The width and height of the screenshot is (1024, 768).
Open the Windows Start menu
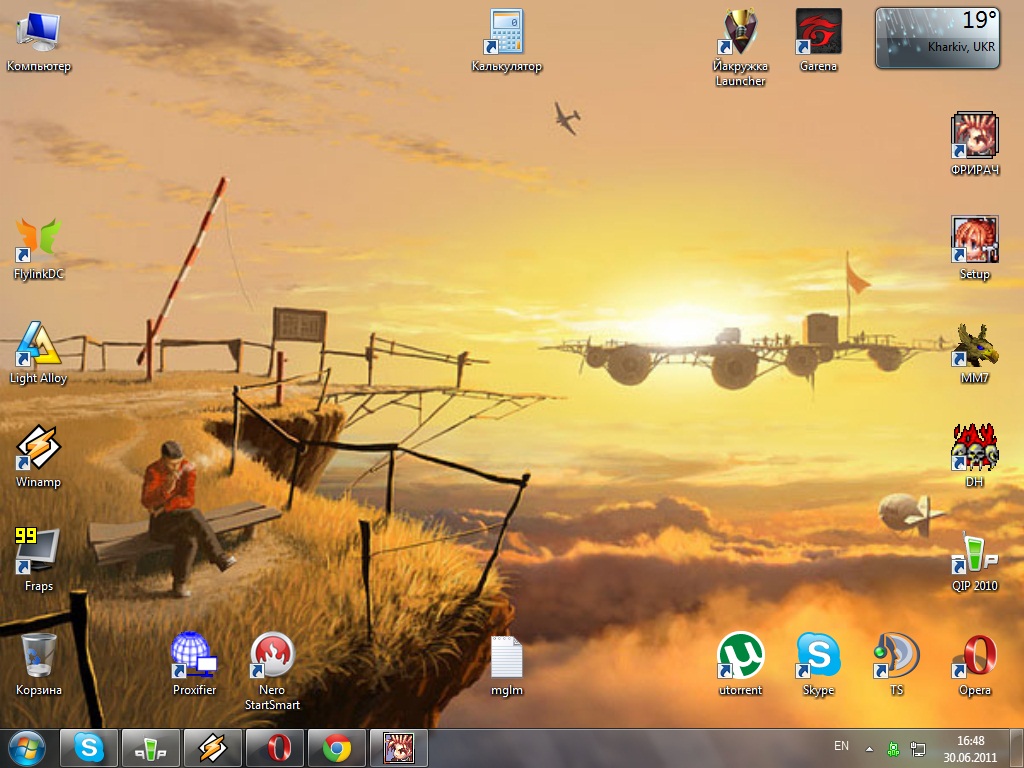pos(27,748)
